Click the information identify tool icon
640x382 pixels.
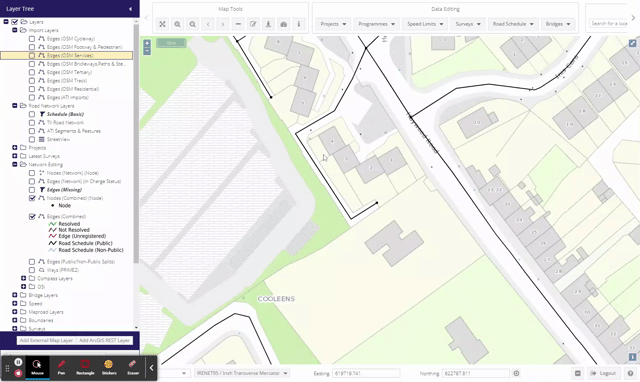click(299, 24)
